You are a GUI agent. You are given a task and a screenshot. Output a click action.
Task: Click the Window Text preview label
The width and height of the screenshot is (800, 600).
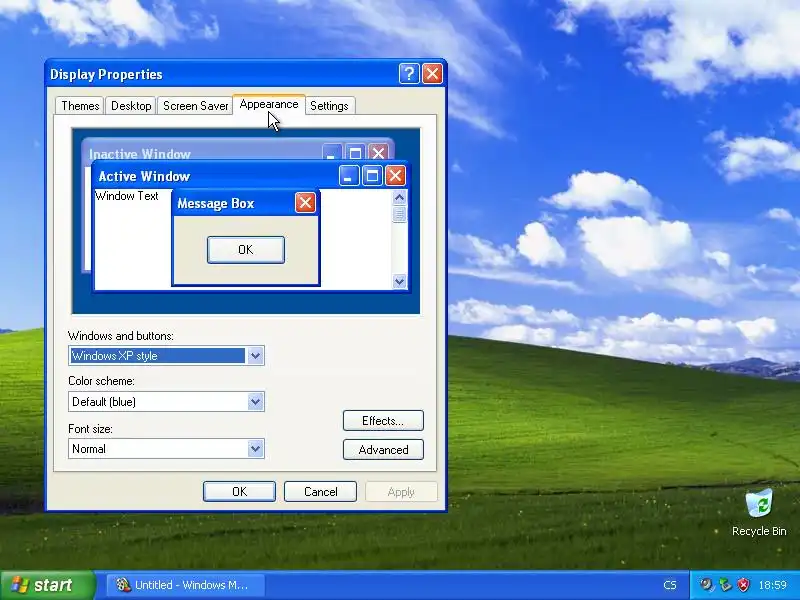(127, 196)
